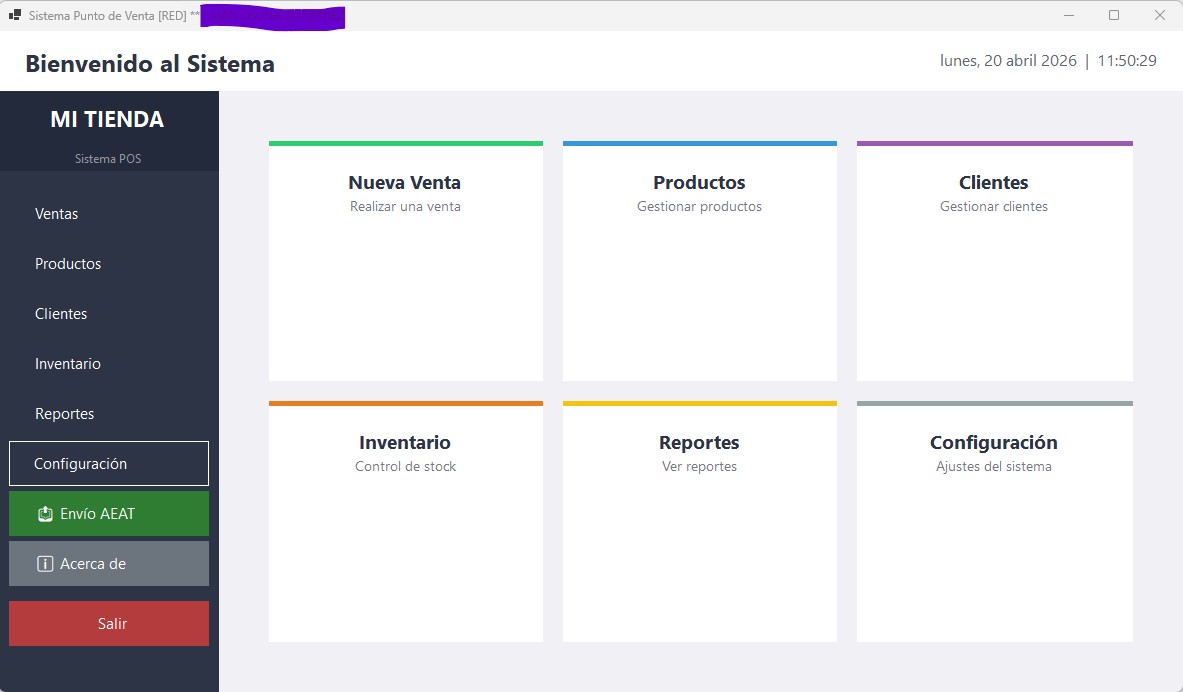
Task: Click the "Sistema Punto de Venta [RED]" window title
Action: [x=107, y=15]
